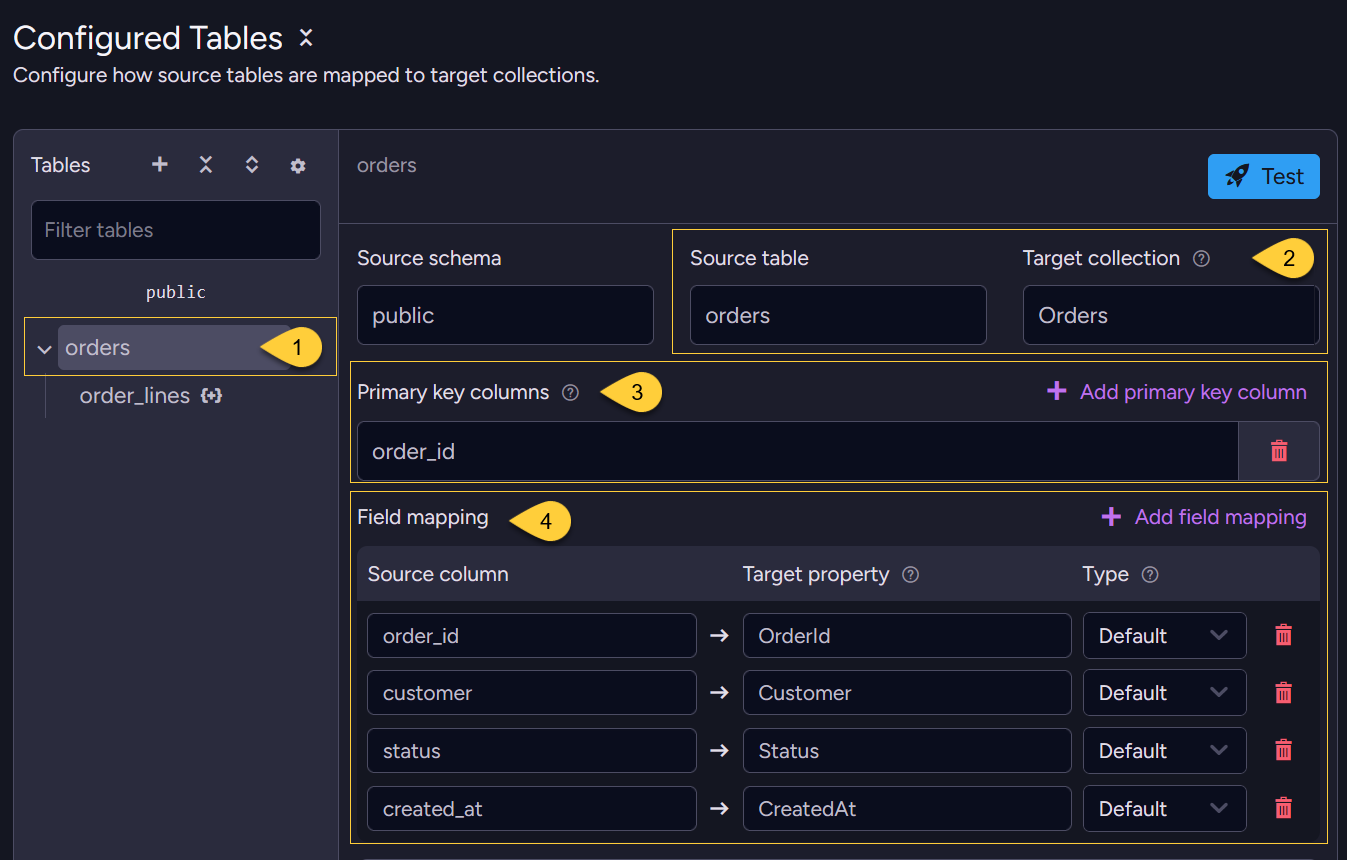The width and height of the screenshot is (1347, 860).
Task: Click the CreatedAt target property input
Action: [x=907, y=809]
